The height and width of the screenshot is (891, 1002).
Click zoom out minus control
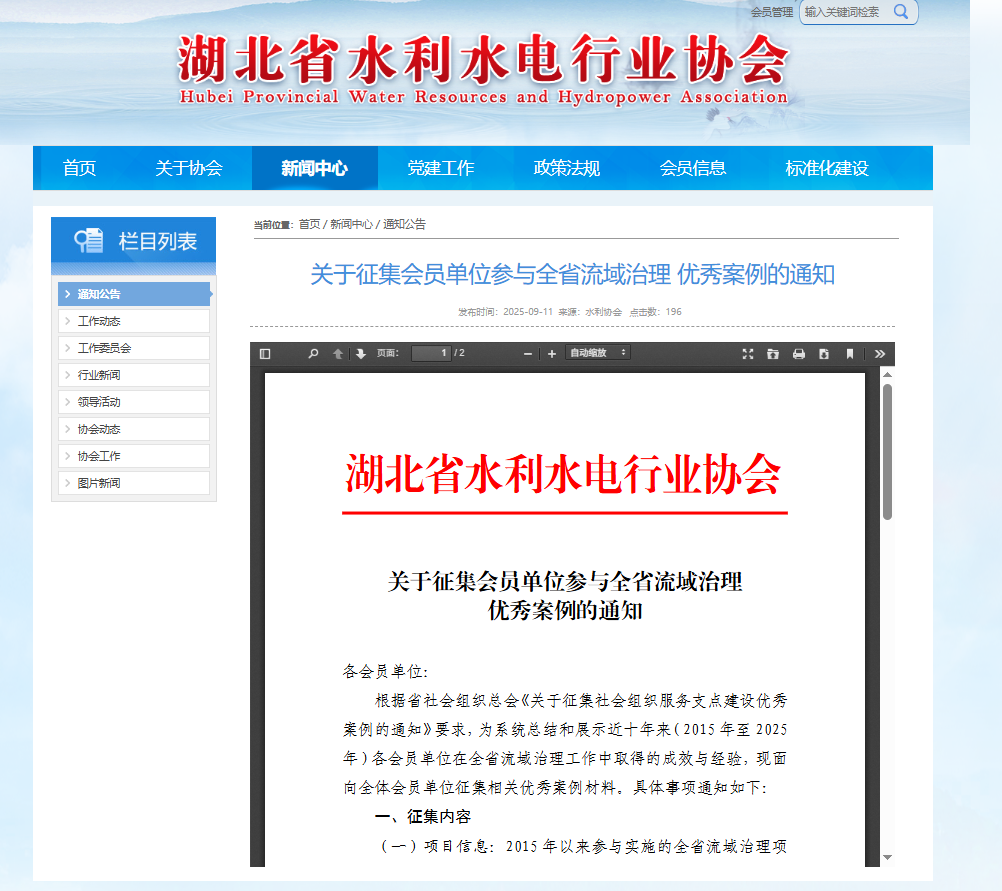tap(527, 353)
